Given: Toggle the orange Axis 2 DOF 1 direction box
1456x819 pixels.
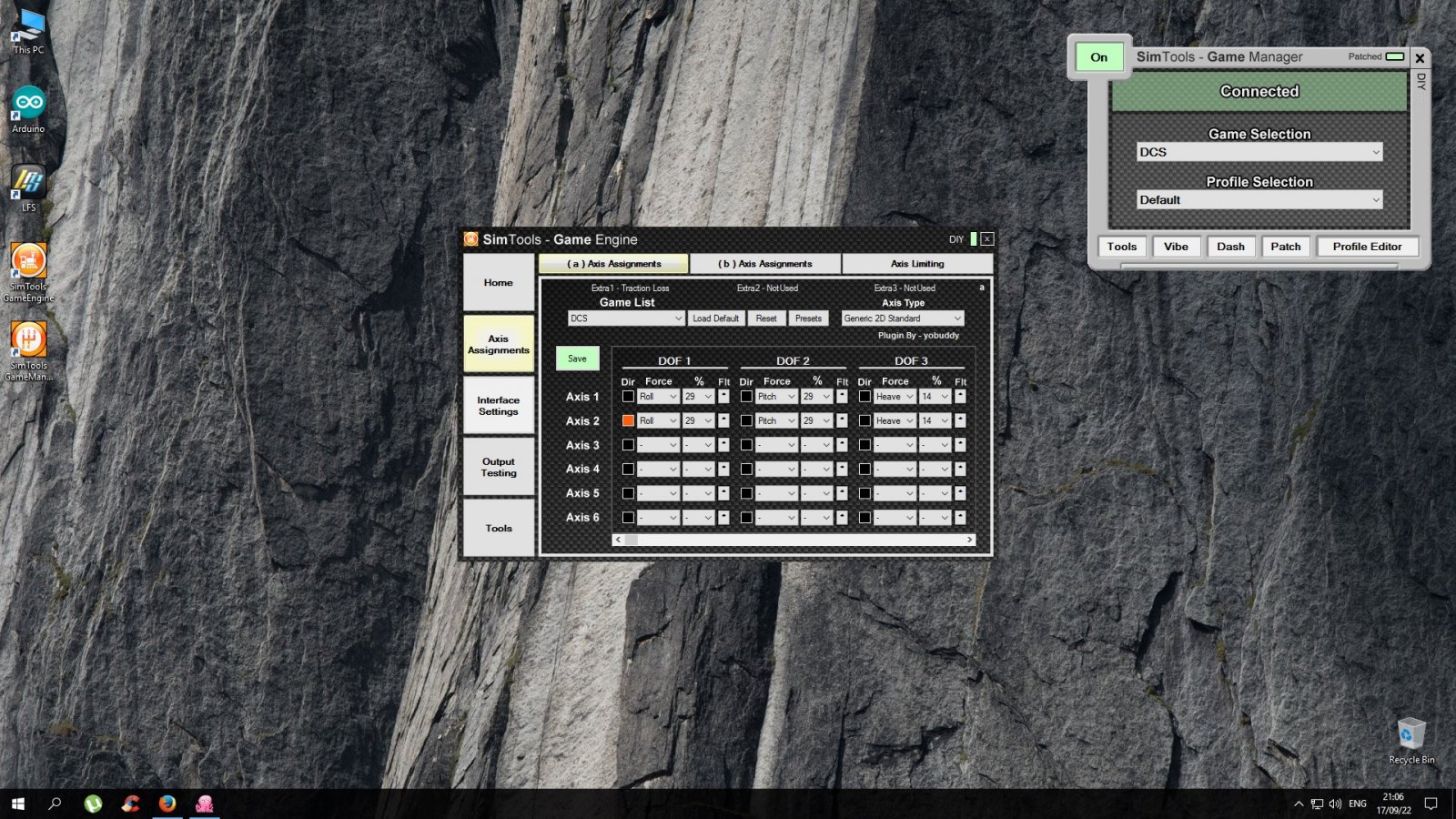Looking at the screenshot, I should click(x=628, y=420).
